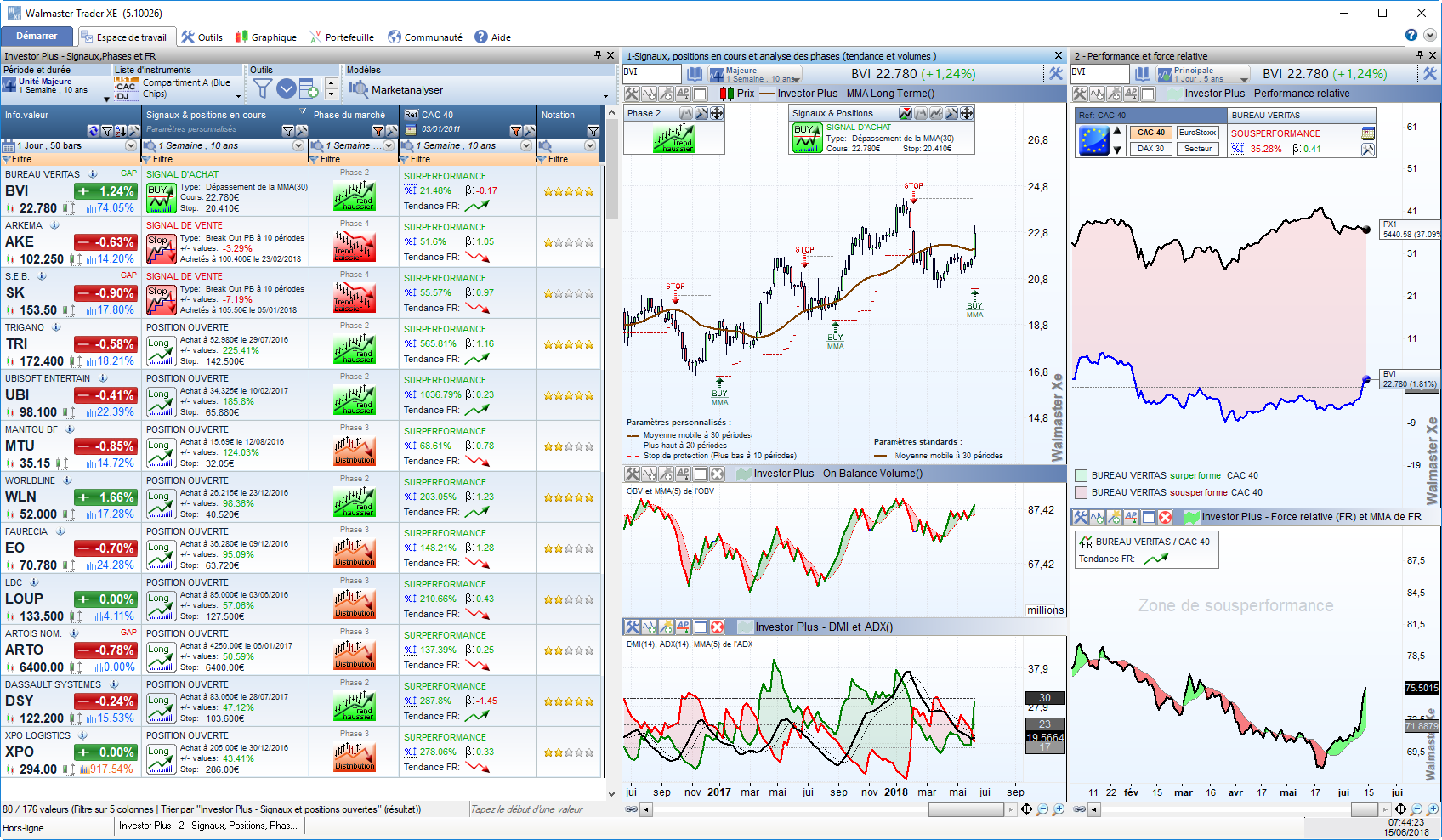The height and width of the screenshot is (840, 1442).
Task: Toggle white square box in On Balance Volume toolbar
Action: 701,474
